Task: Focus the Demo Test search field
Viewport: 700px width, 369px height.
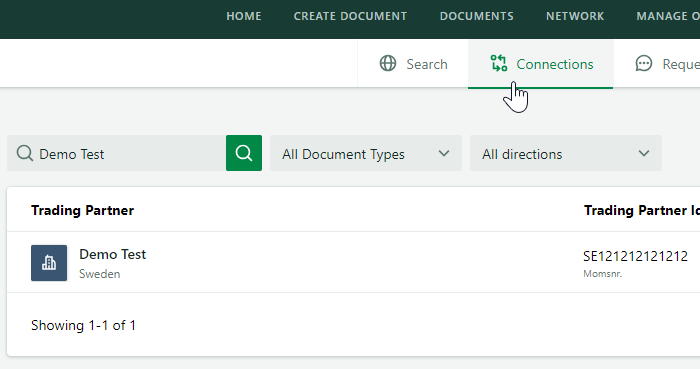Action: click(116, 153)
